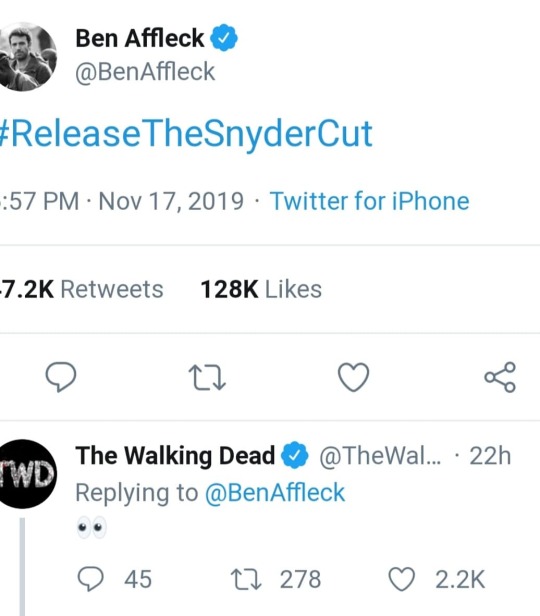Like Ben Affleck's tweet with the heart icon
The image size is (540, 616).
[x=353, y=377]
